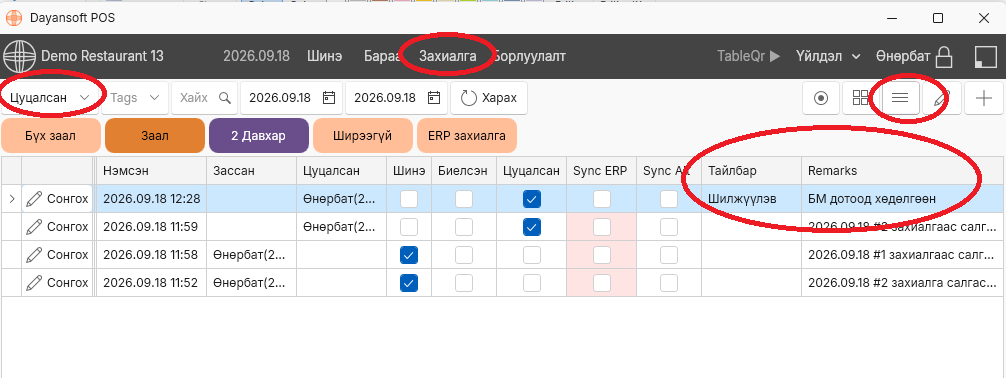The width and height of the screenshot is (1006, 378).
Task: Click the pencil icon in the 12:28 row
Action: coord(35,199)
